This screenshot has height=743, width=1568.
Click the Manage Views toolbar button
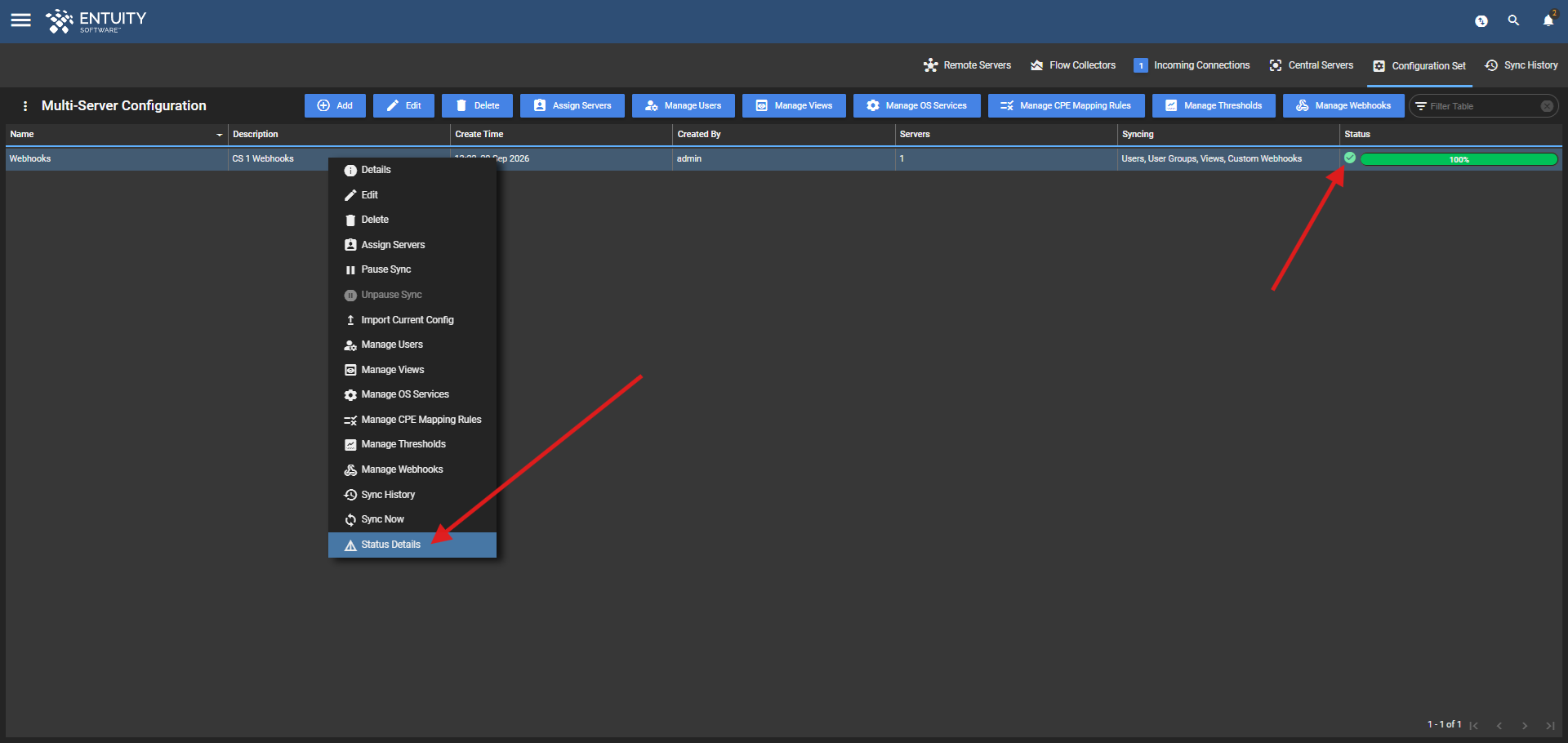(x=794, y=105)
